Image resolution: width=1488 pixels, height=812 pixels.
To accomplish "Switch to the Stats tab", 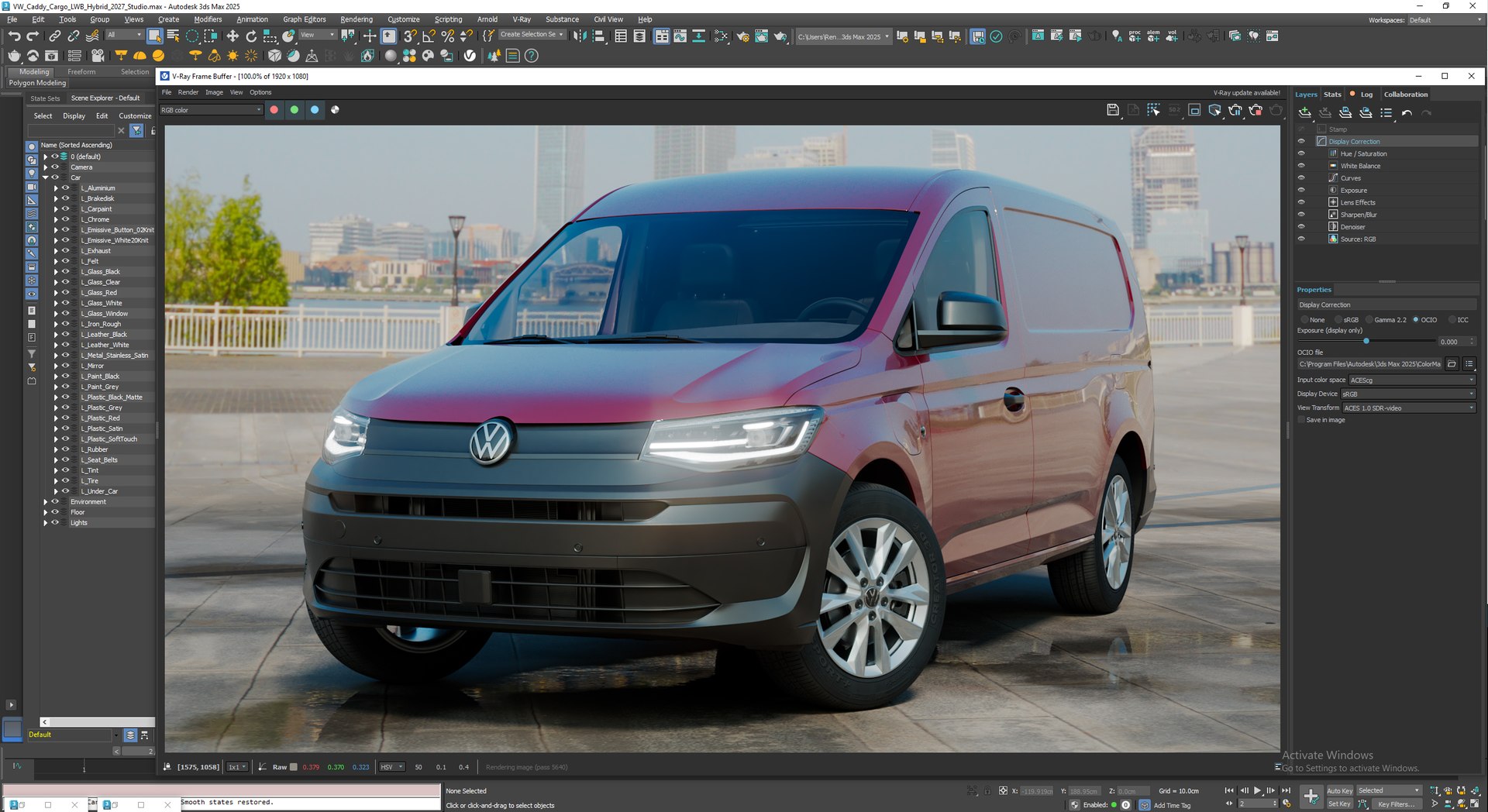I will pos(1332,95).
